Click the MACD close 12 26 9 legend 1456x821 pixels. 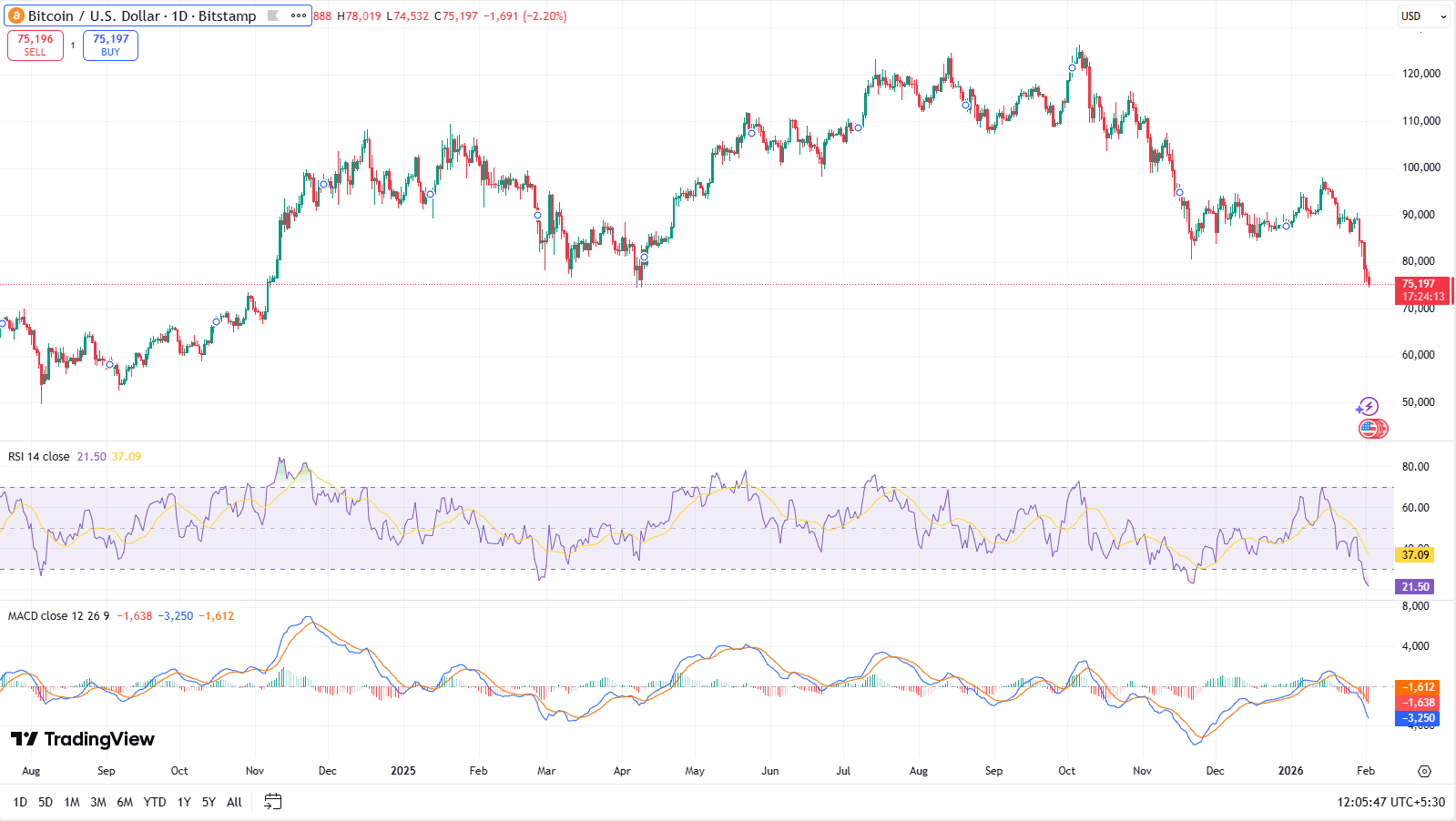point(58,616)
